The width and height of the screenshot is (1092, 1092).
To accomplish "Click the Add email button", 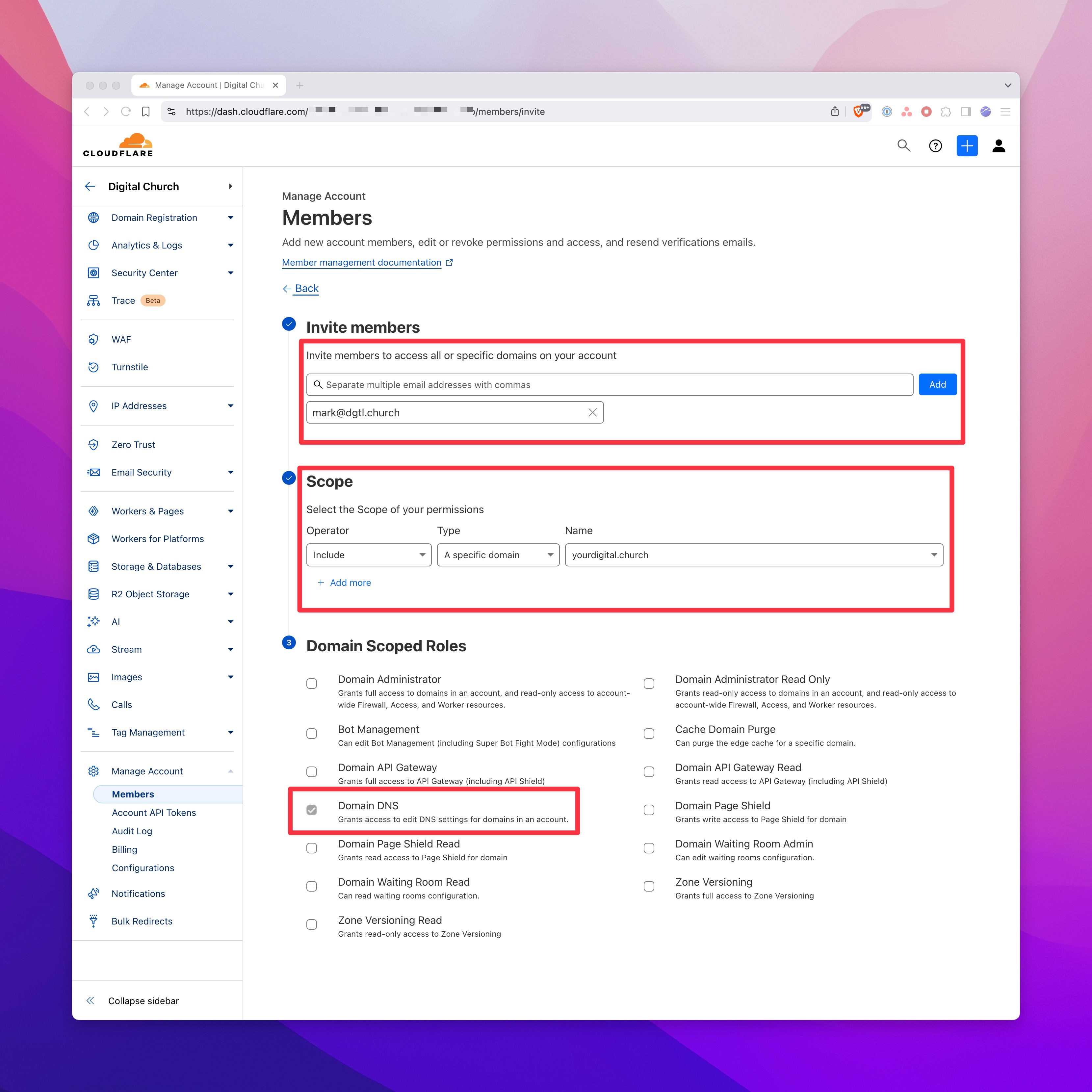I will click(x=937, y=384).
